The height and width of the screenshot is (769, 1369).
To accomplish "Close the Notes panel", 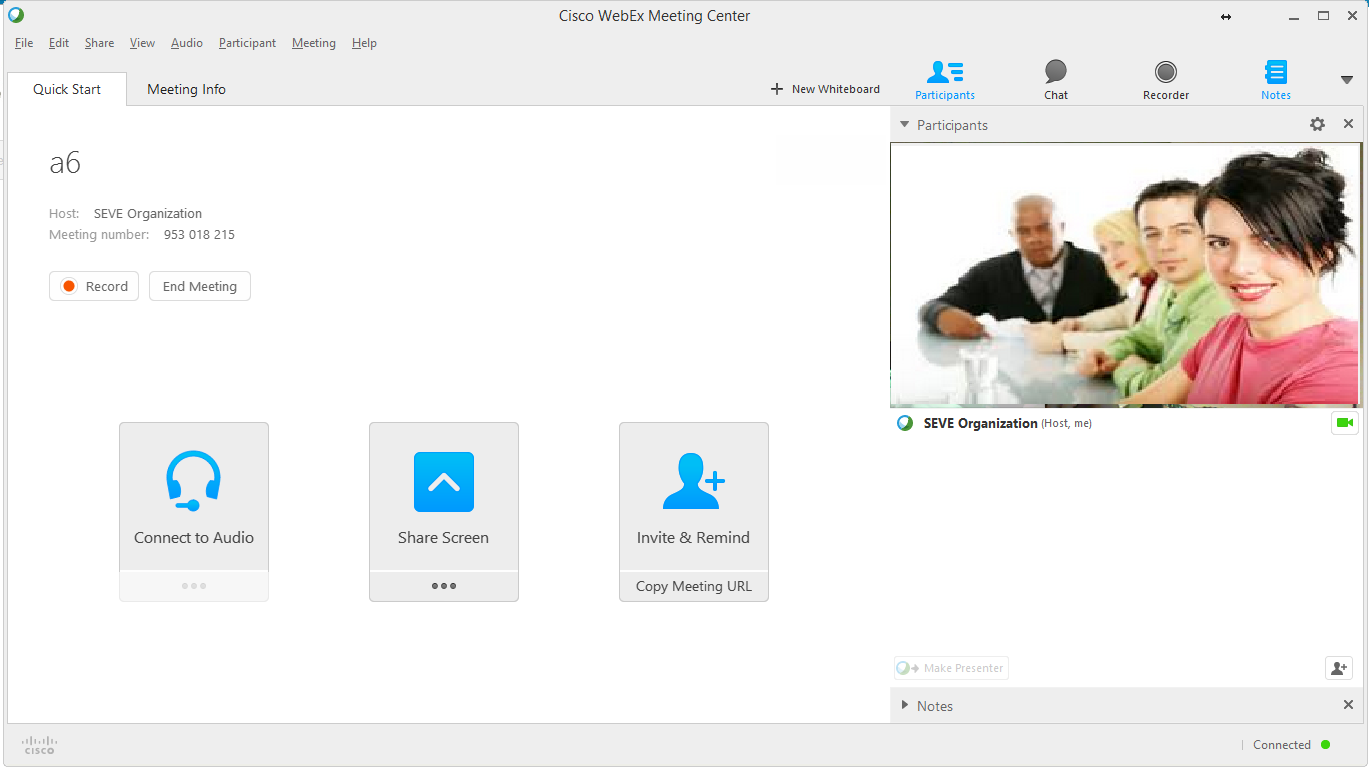I will click(1348, 705).
